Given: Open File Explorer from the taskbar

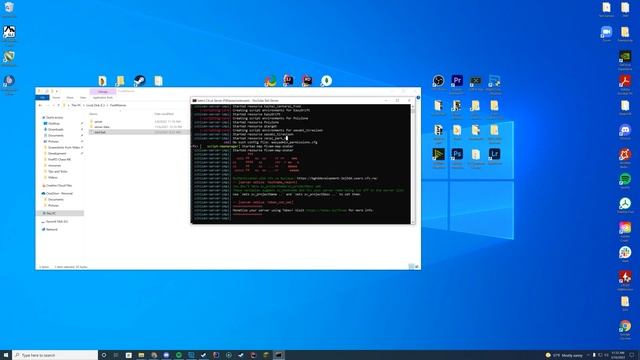Looking at the screenshot, I should [x=141, y=355].
